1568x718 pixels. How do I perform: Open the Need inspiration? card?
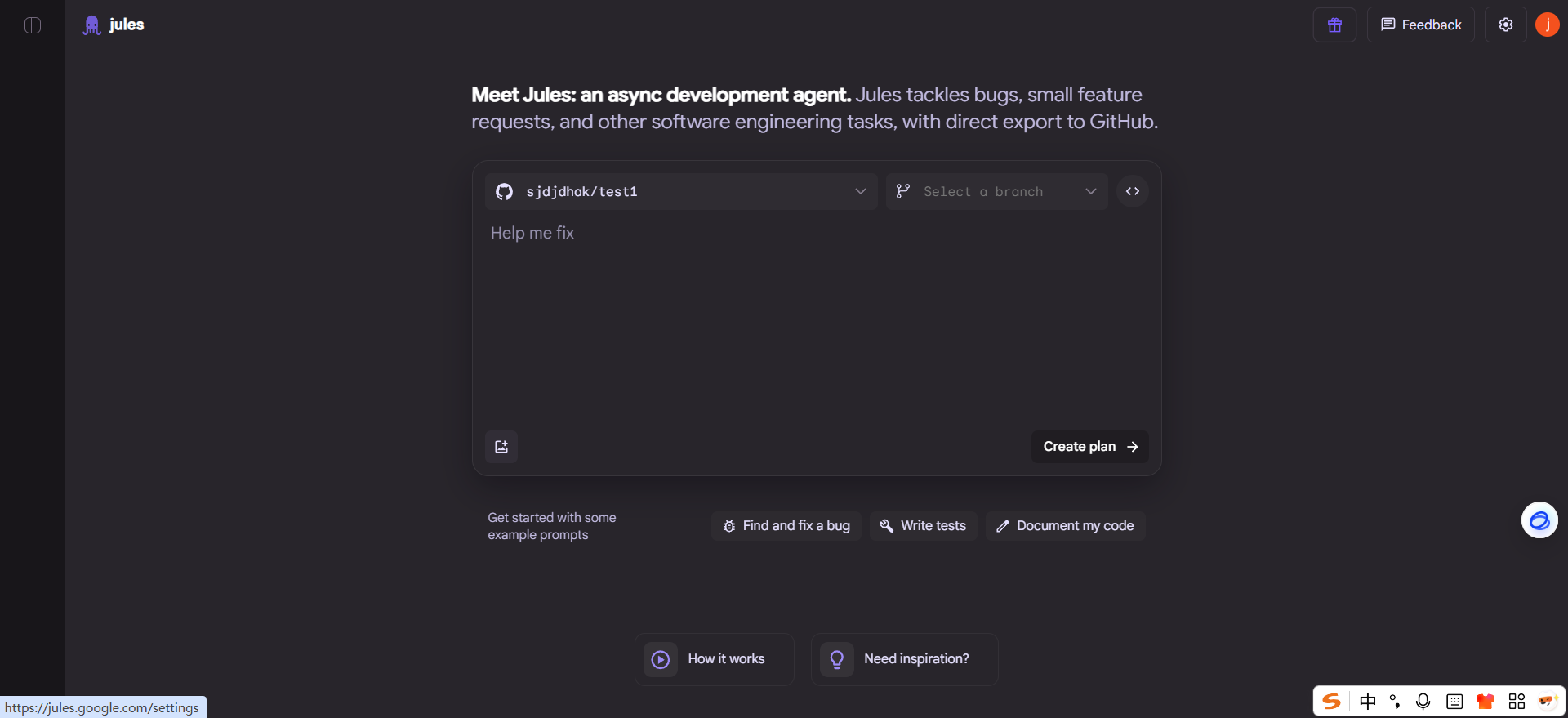tap(905, 659)
